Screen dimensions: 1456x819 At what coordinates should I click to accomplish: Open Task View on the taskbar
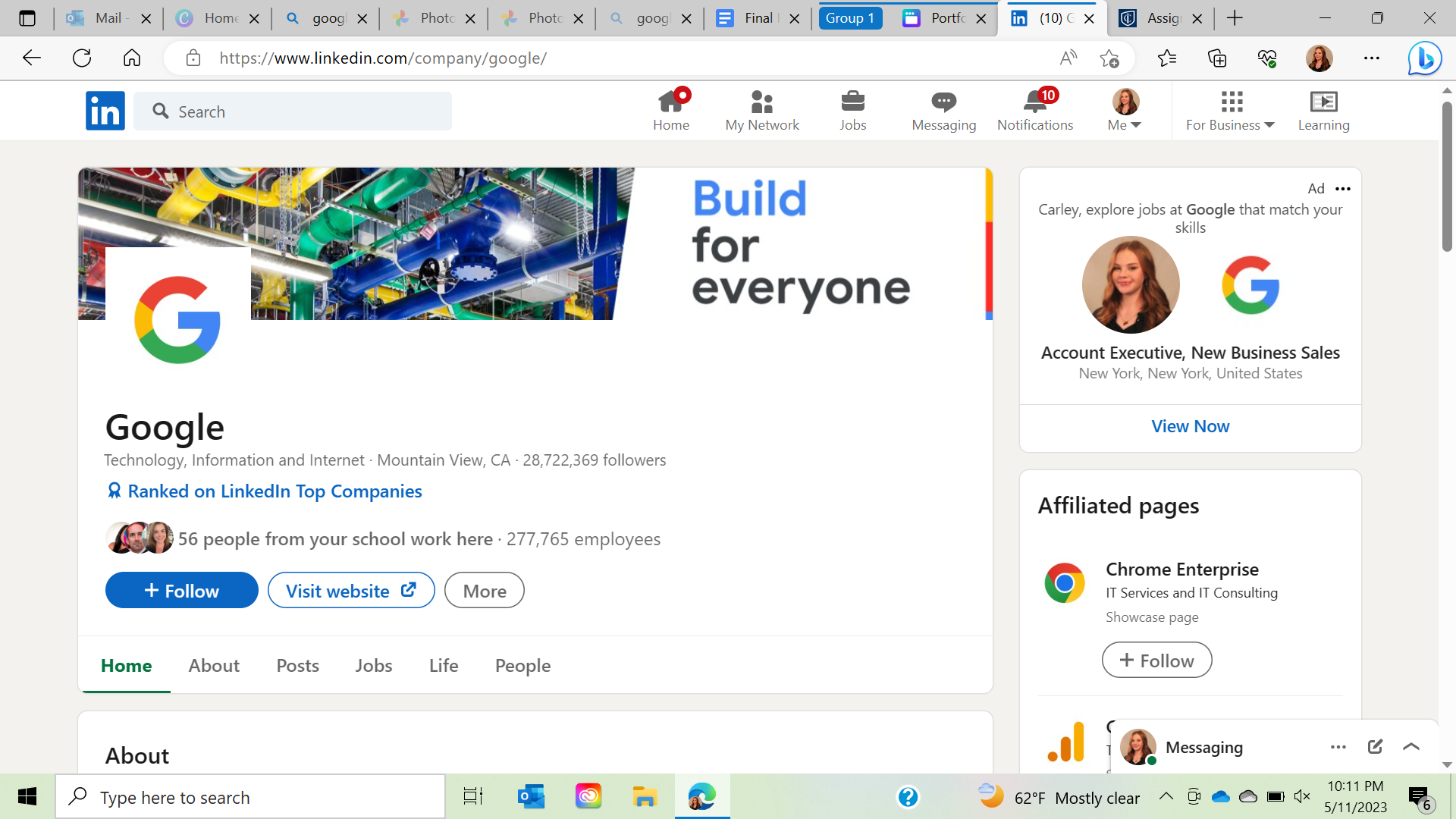tap(473, 796)
